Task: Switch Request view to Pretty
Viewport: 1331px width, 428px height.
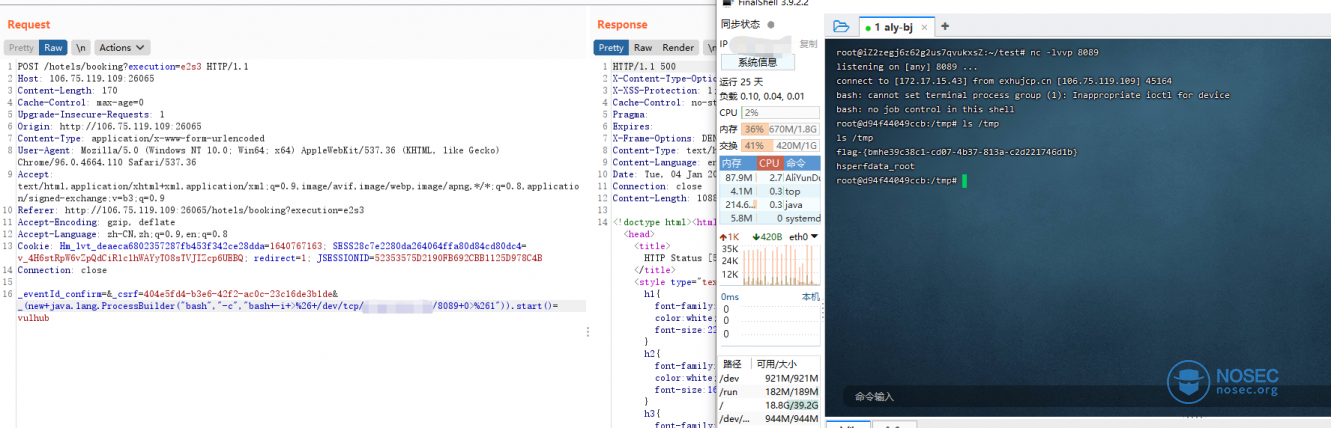Action: click(x=21, y=47)
